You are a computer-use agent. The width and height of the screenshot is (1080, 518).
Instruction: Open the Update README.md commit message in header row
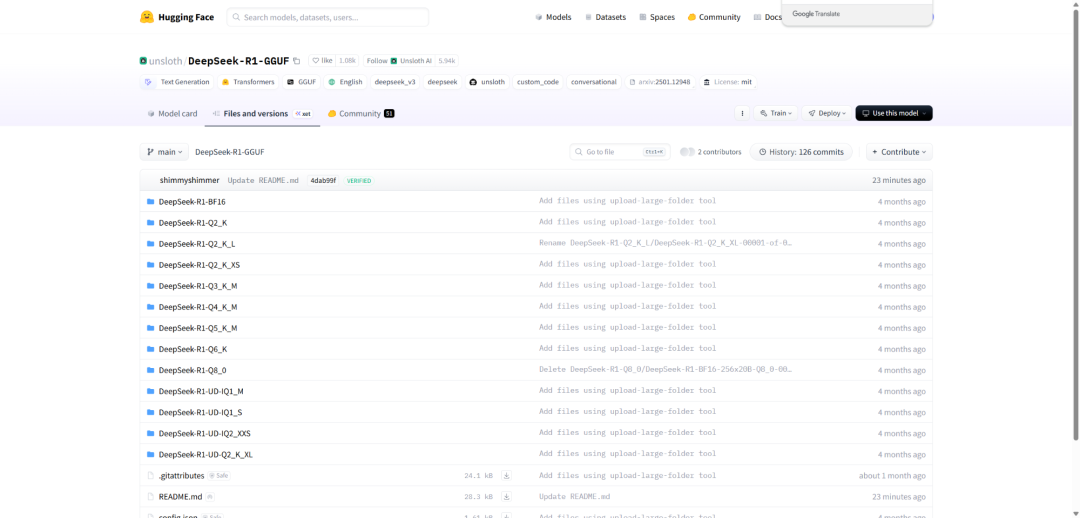point(263,180)
